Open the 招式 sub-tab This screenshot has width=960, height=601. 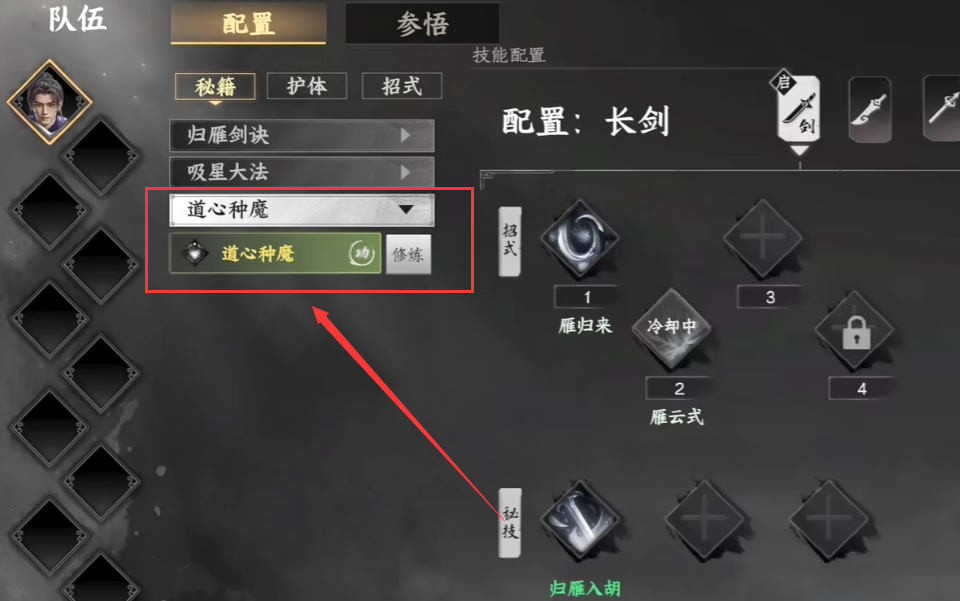tap(402, 86)
